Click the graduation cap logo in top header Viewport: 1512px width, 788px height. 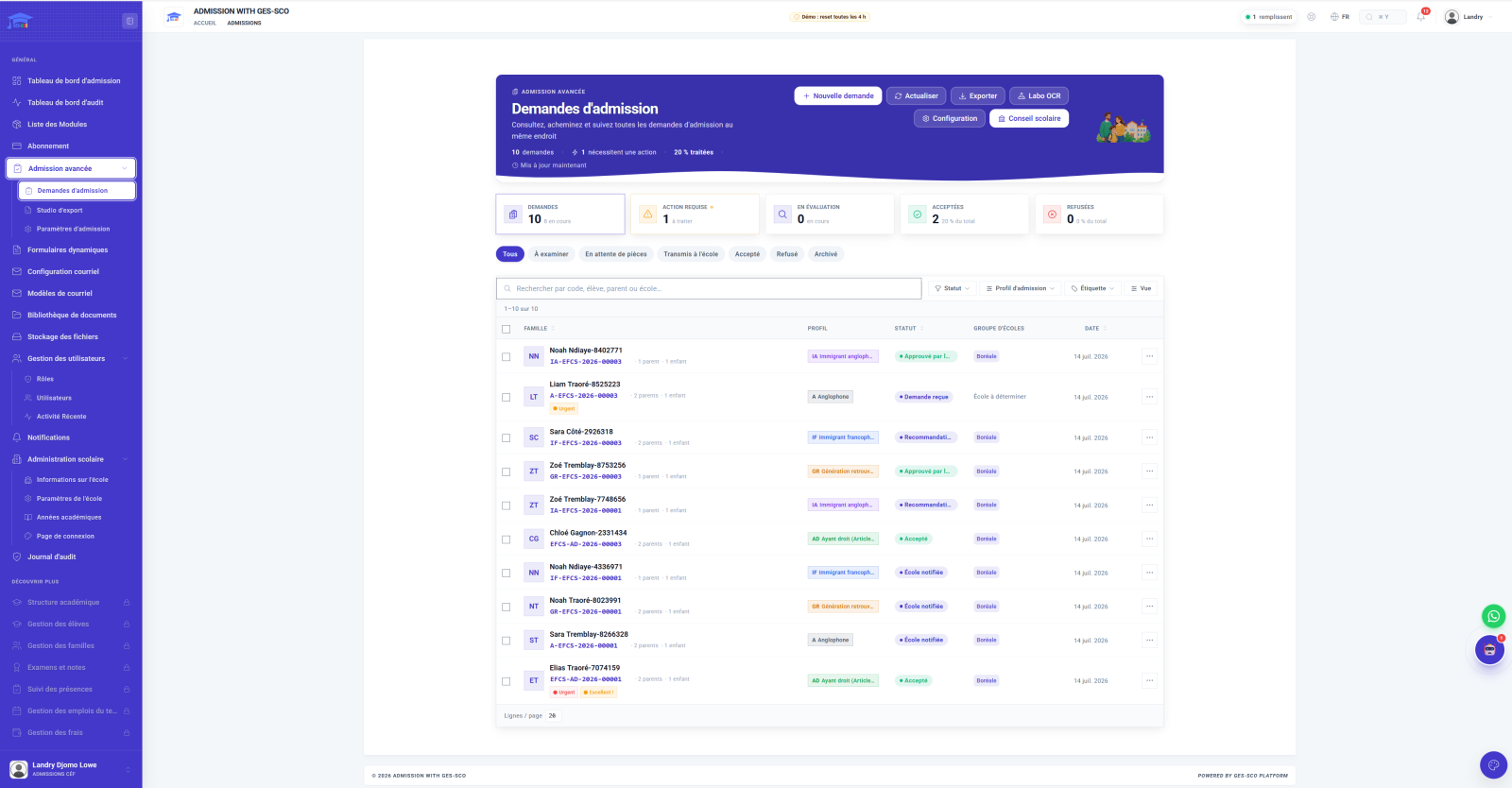[174, 17]
